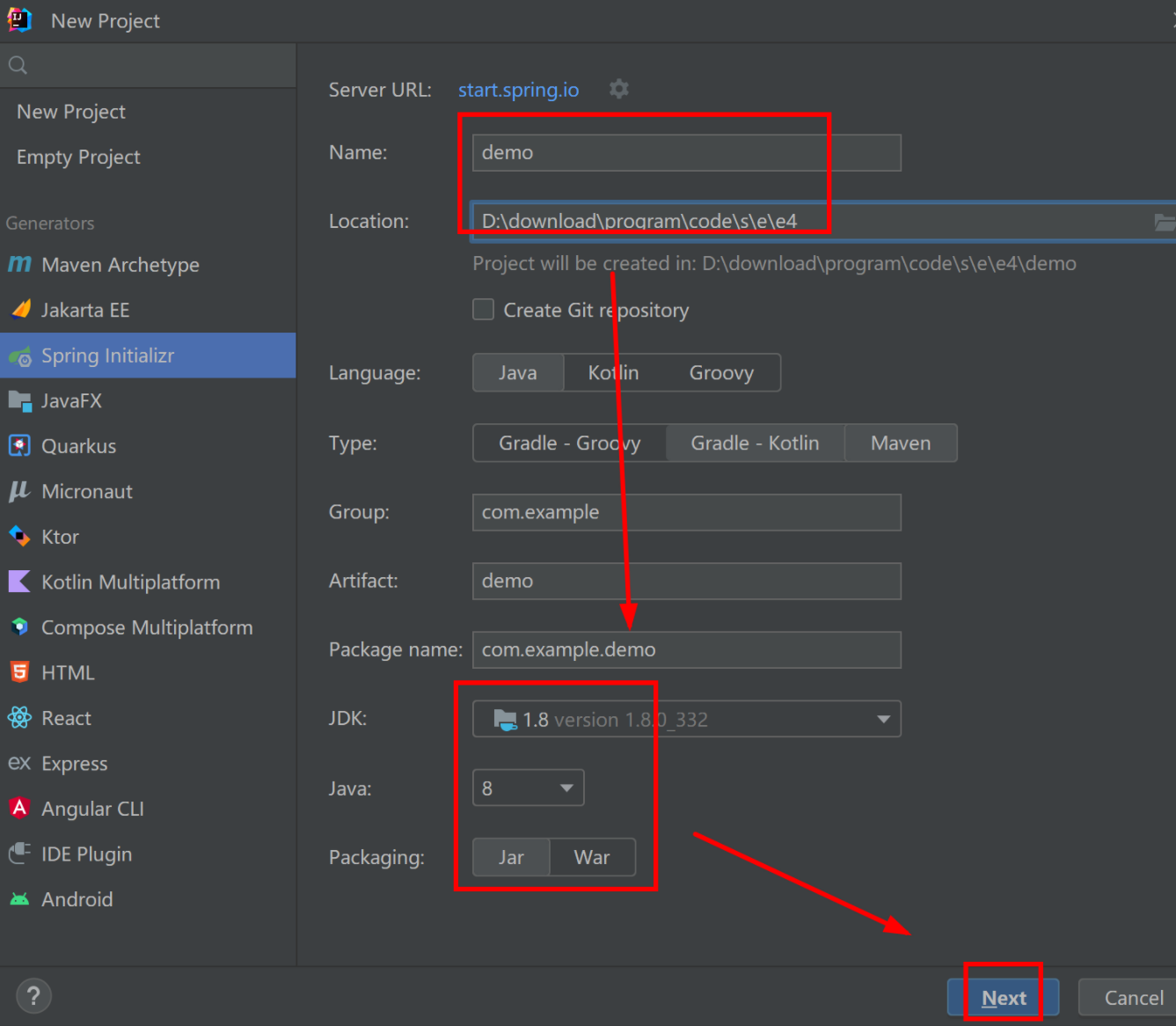Open the Java version 8 dropdown
The image size is (1176, 1026).
(x=528, y=788)
